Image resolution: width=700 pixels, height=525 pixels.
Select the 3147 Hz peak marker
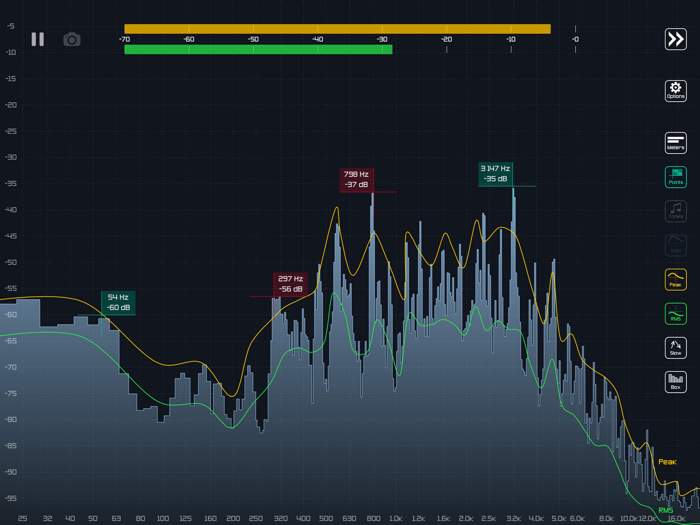tap(495, 174)
